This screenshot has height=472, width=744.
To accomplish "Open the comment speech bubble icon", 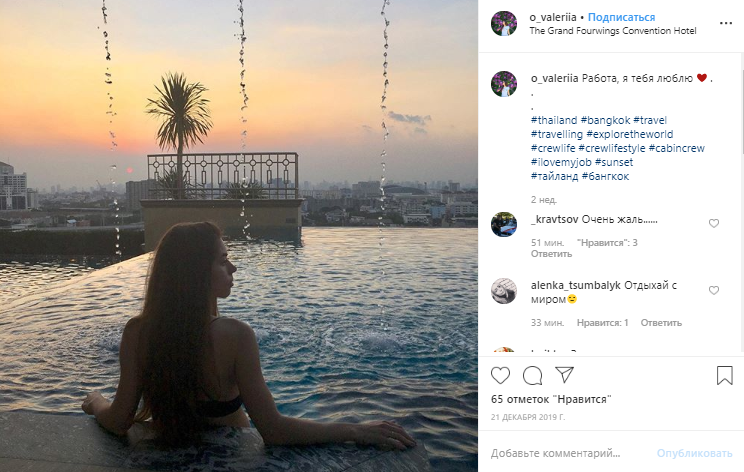I will (x=533, y=376).
